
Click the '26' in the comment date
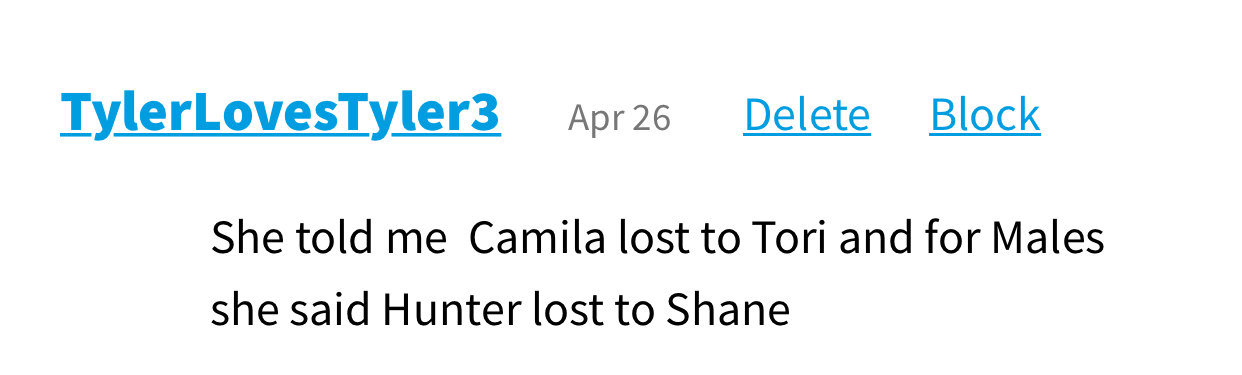click(x=652, y=118)
